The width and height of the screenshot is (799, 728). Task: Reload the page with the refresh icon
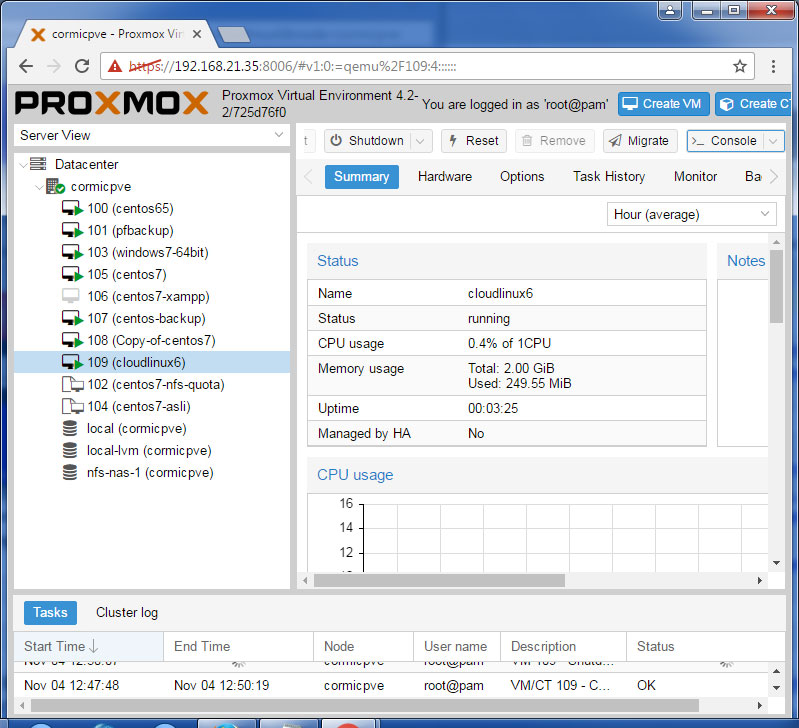[82, 66]
